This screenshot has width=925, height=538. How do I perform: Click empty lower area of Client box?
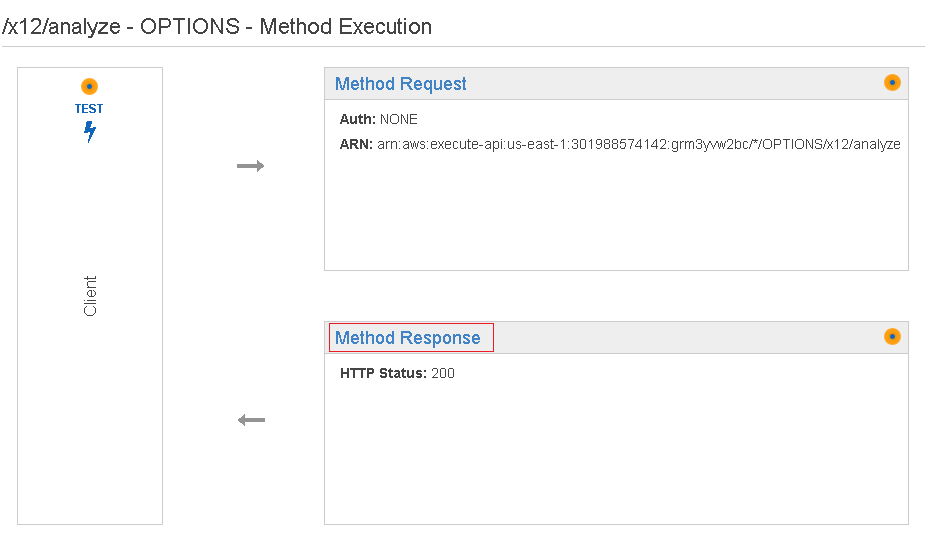point(90,450)
